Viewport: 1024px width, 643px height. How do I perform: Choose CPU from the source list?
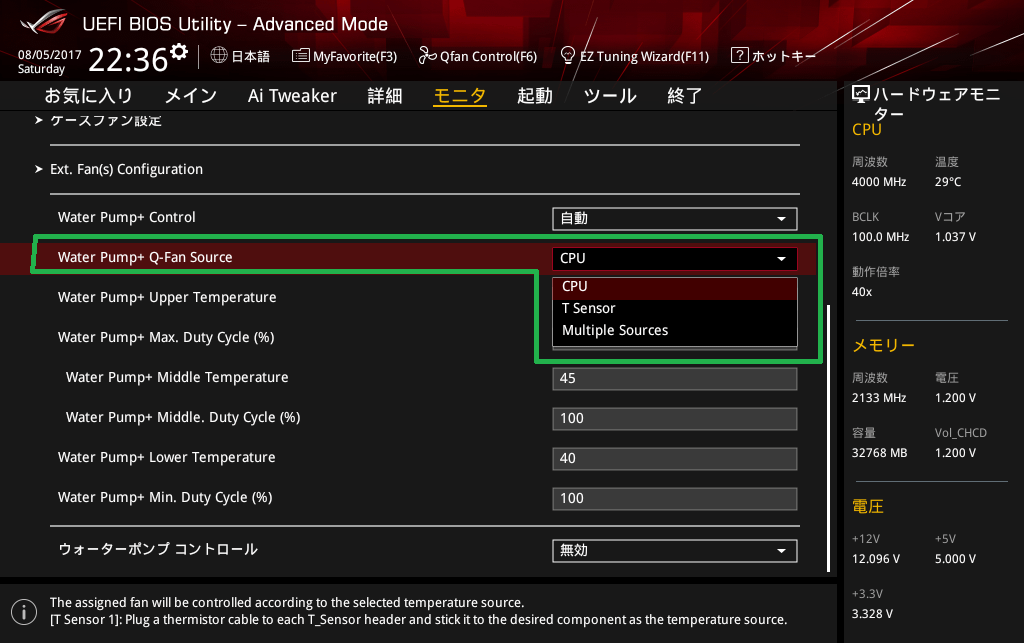[675, 287]
